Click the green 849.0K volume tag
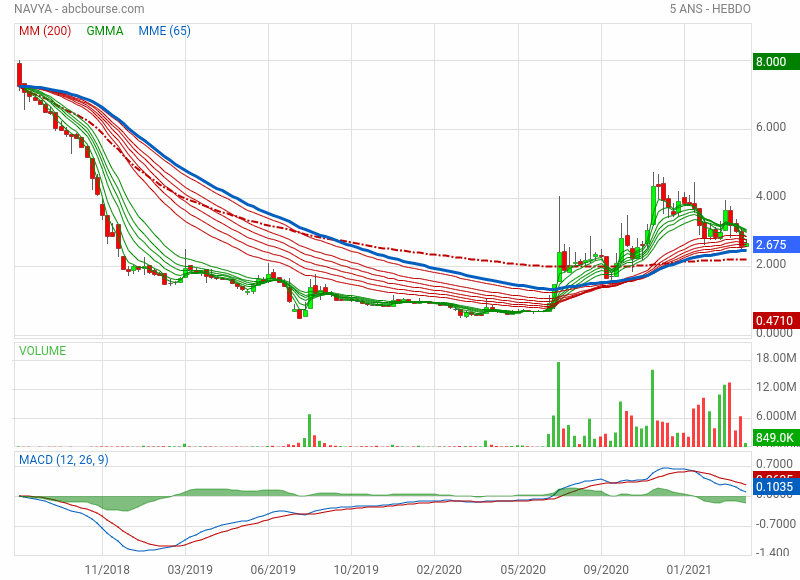Viewport: 800px width, 580px height. click(776, 437)
